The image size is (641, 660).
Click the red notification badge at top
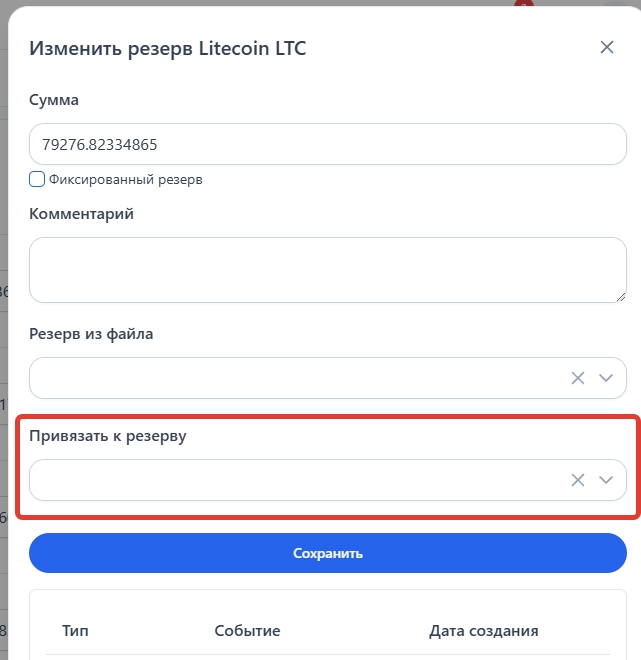click(522, 5)
